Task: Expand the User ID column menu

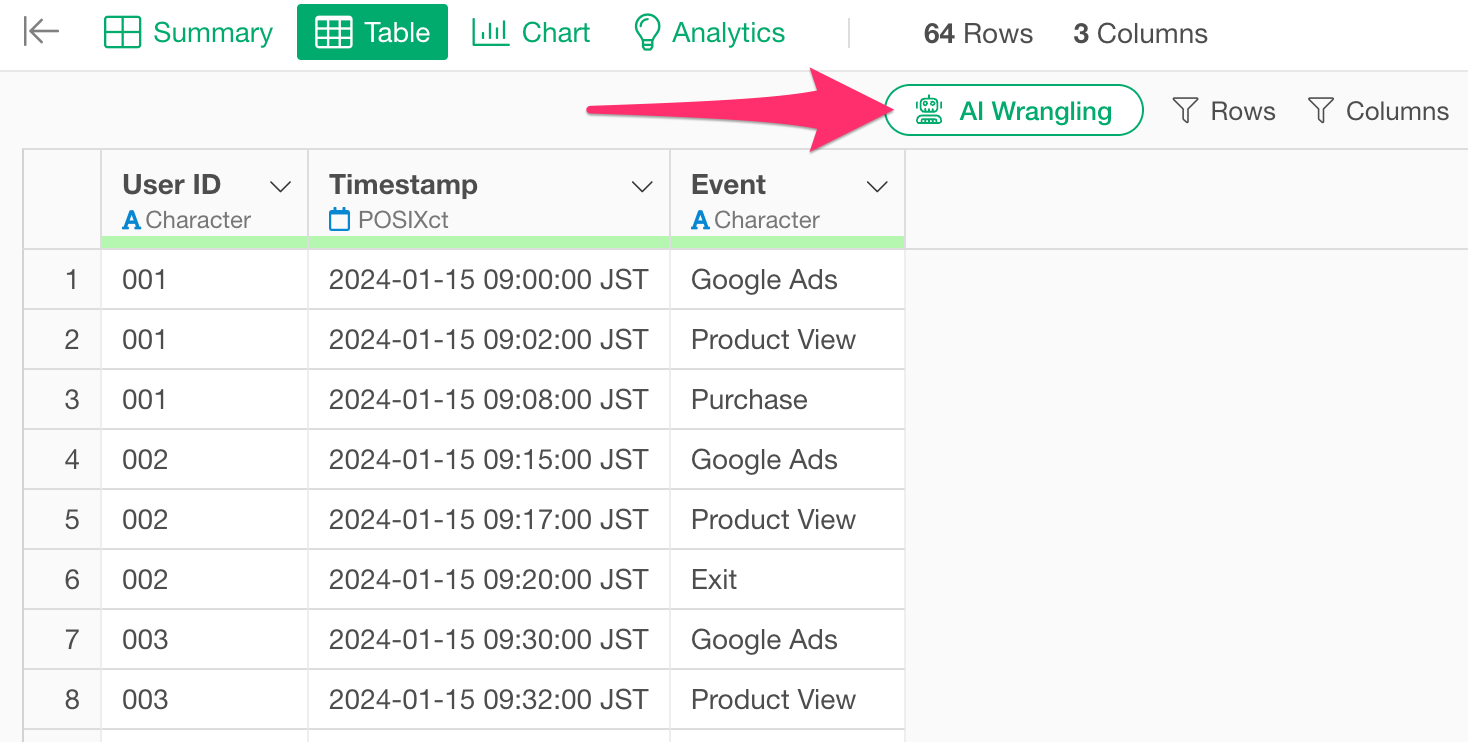Action: point(281,187)
